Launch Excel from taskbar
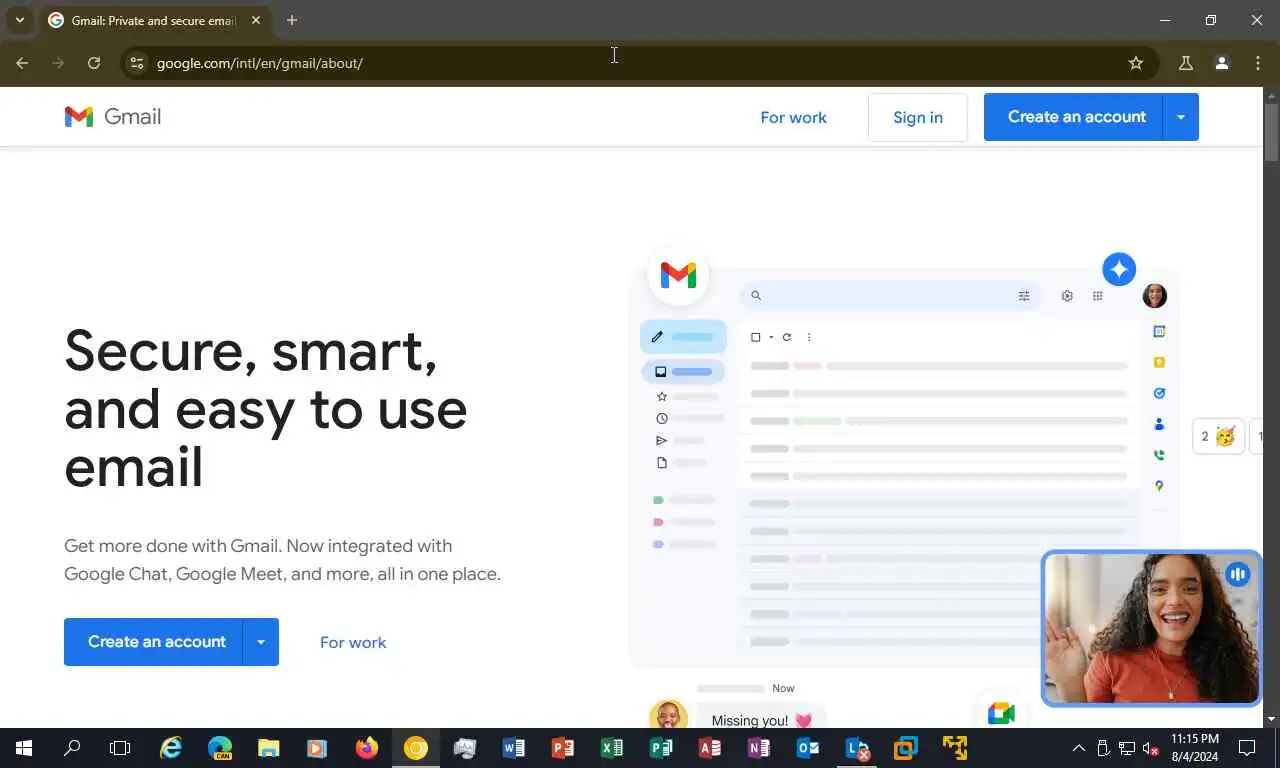This screenshot has height=768, width=1280. coord(612,748)
